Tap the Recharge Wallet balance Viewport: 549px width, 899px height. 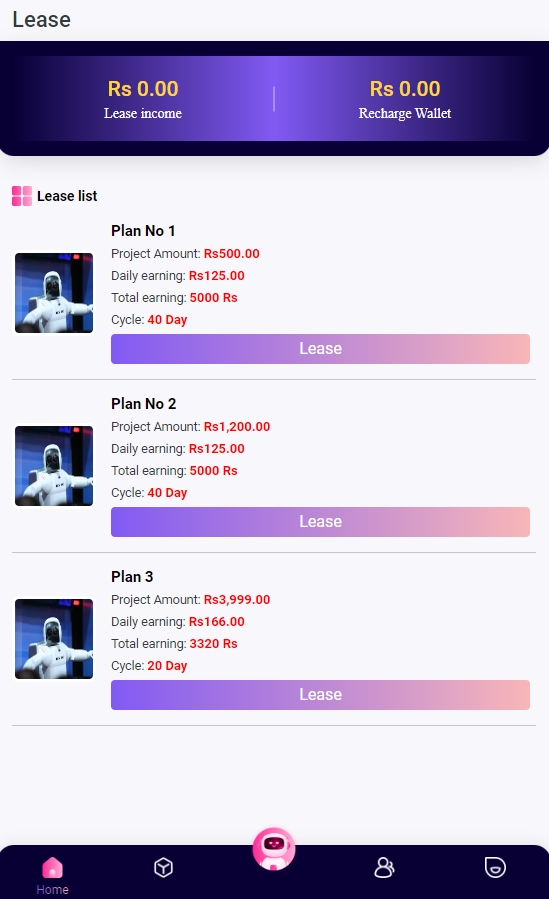[x=405, y=89]
